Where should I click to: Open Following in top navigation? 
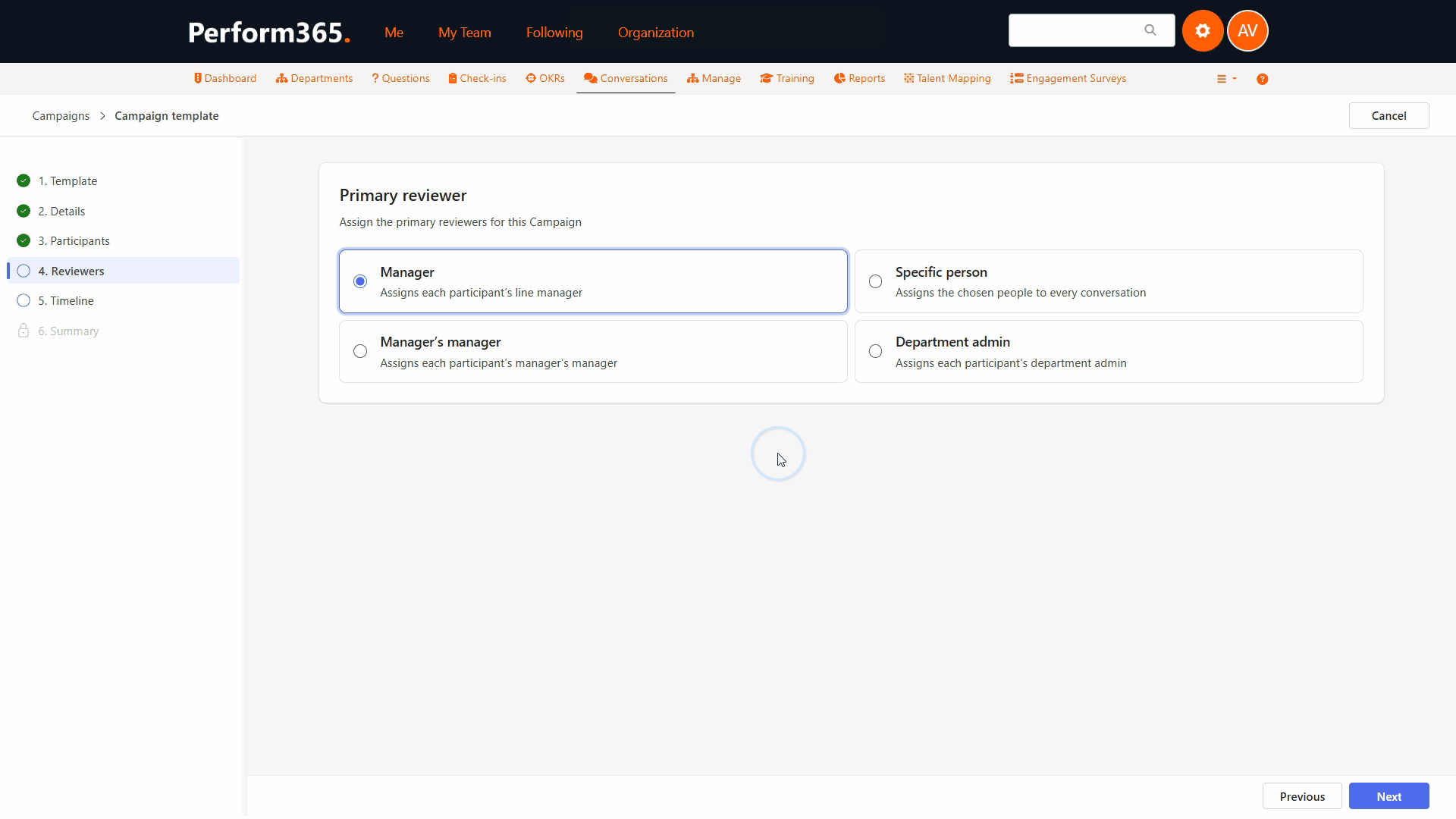[x=554, y=33]
